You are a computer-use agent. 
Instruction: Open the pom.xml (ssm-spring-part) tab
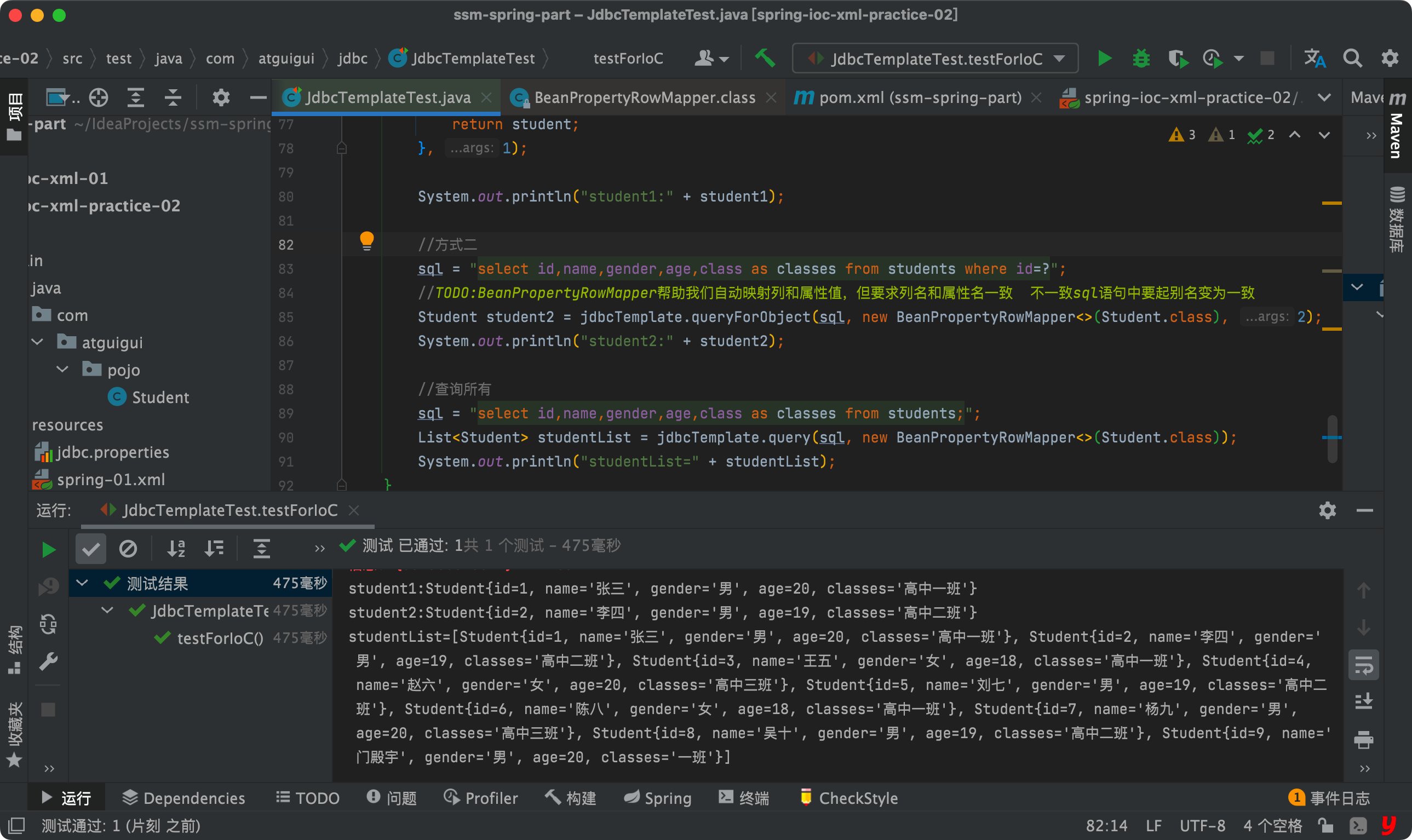[x=920, y=98]
